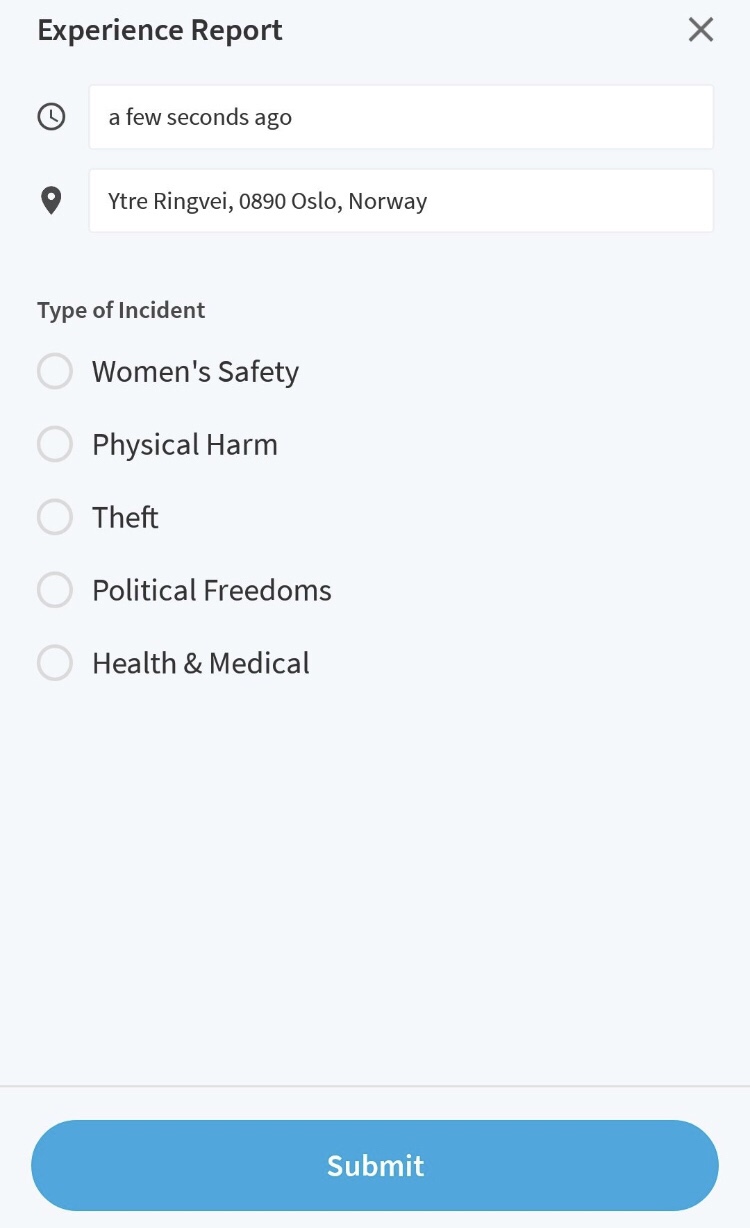
Task: Select the Women's Safety incident type
Action: pyautogui.click(x=55, y=371)
